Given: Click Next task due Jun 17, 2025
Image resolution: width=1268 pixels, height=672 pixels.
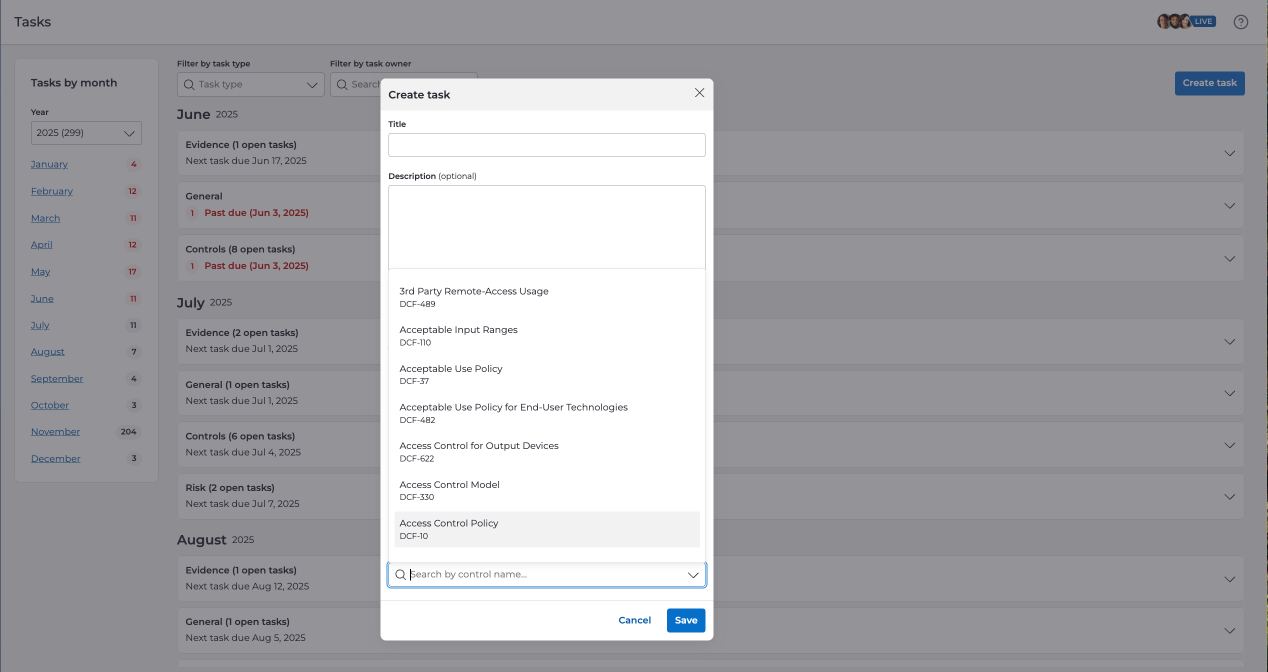Looking at the screenshot, I should 246,161.
